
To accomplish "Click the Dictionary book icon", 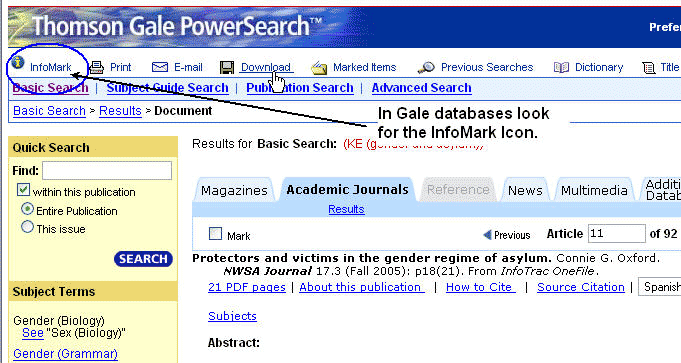I will 561,67.
